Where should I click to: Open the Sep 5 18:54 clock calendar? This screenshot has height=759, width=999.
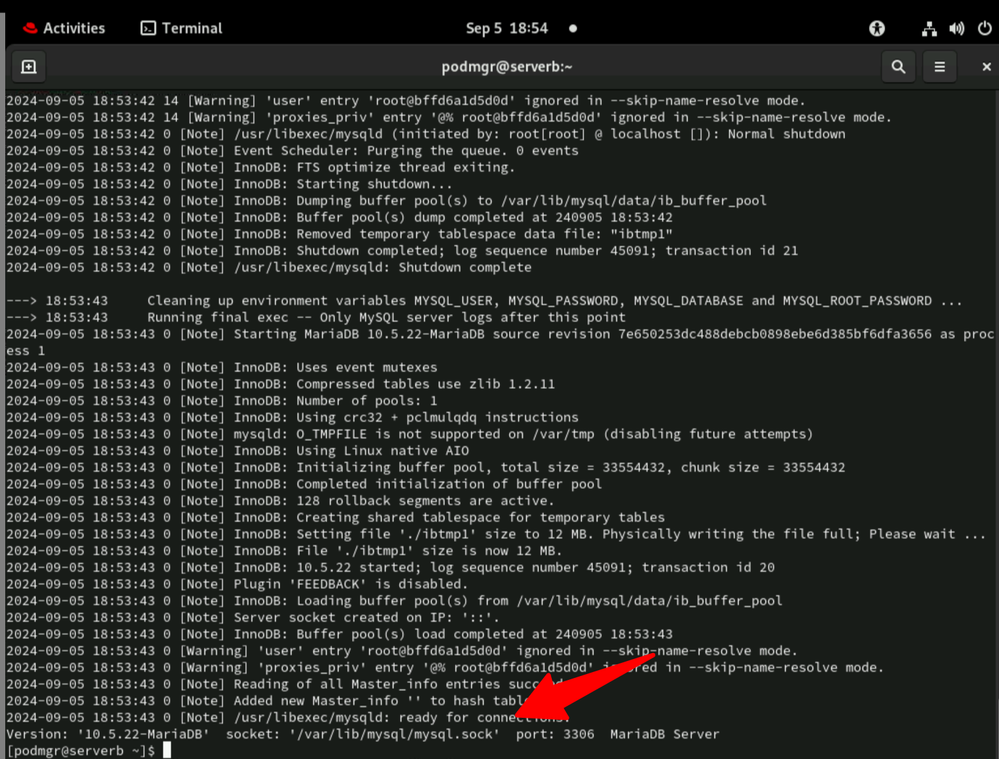pos(506,28)
